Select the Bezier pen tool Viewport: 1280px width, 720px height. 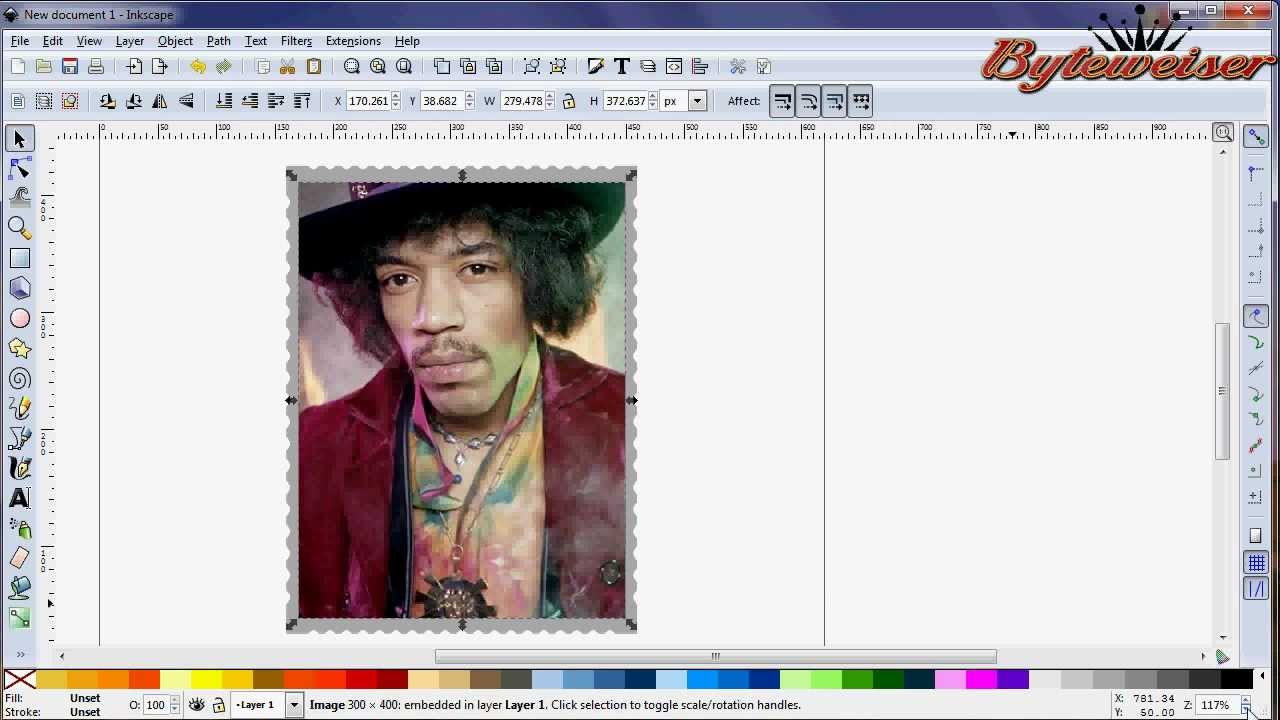click(19, 438)
